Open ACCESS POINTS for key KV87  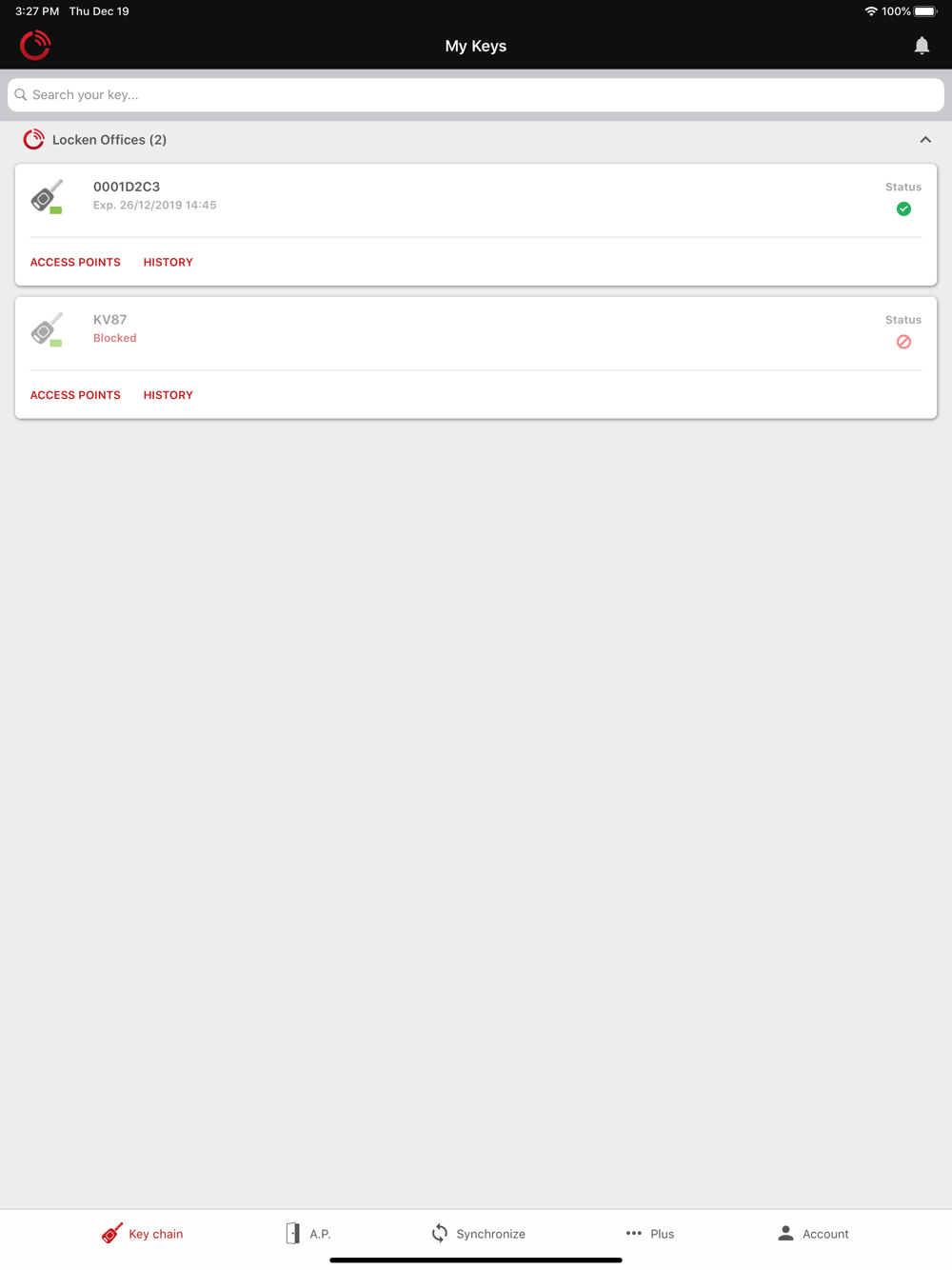[75, 395]
